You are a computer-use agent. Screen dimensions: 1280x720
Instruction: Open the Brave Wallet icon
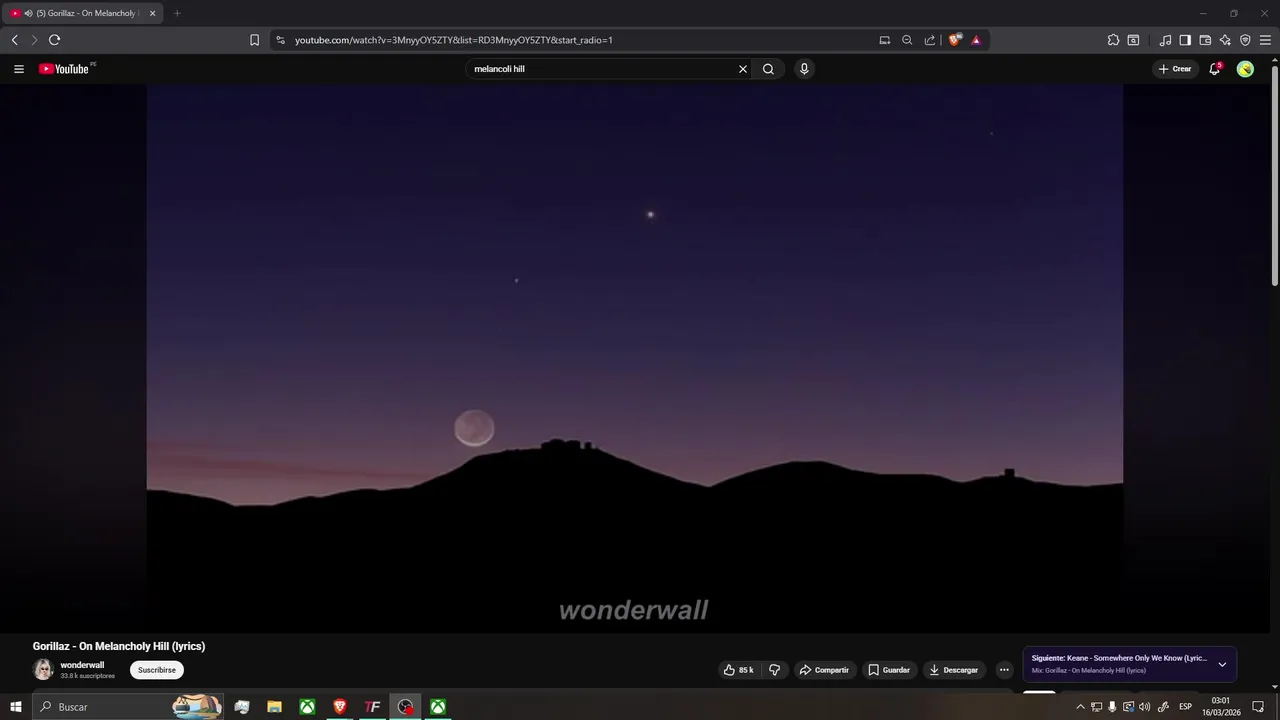[1205, 40]
